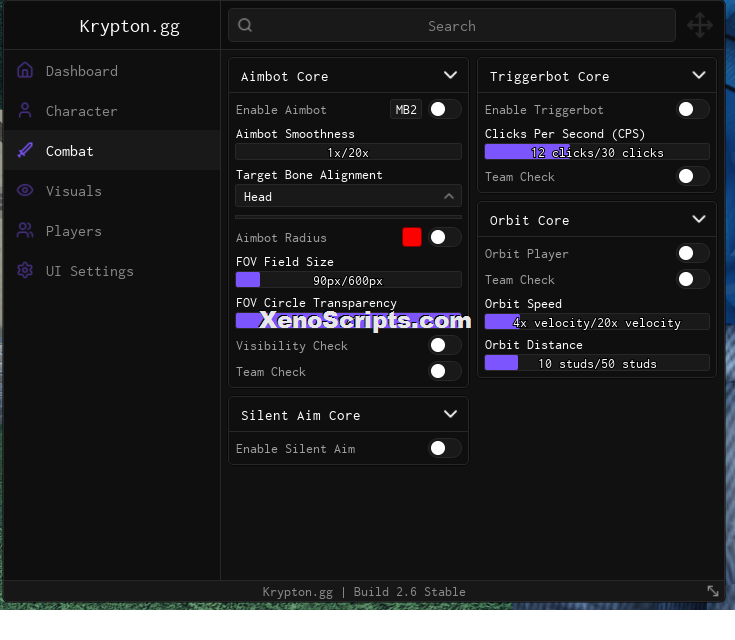The width and height of the screenshot is (735, 640).
Task: Click the Silent Aim Core heading
Action: pos(300,415)
